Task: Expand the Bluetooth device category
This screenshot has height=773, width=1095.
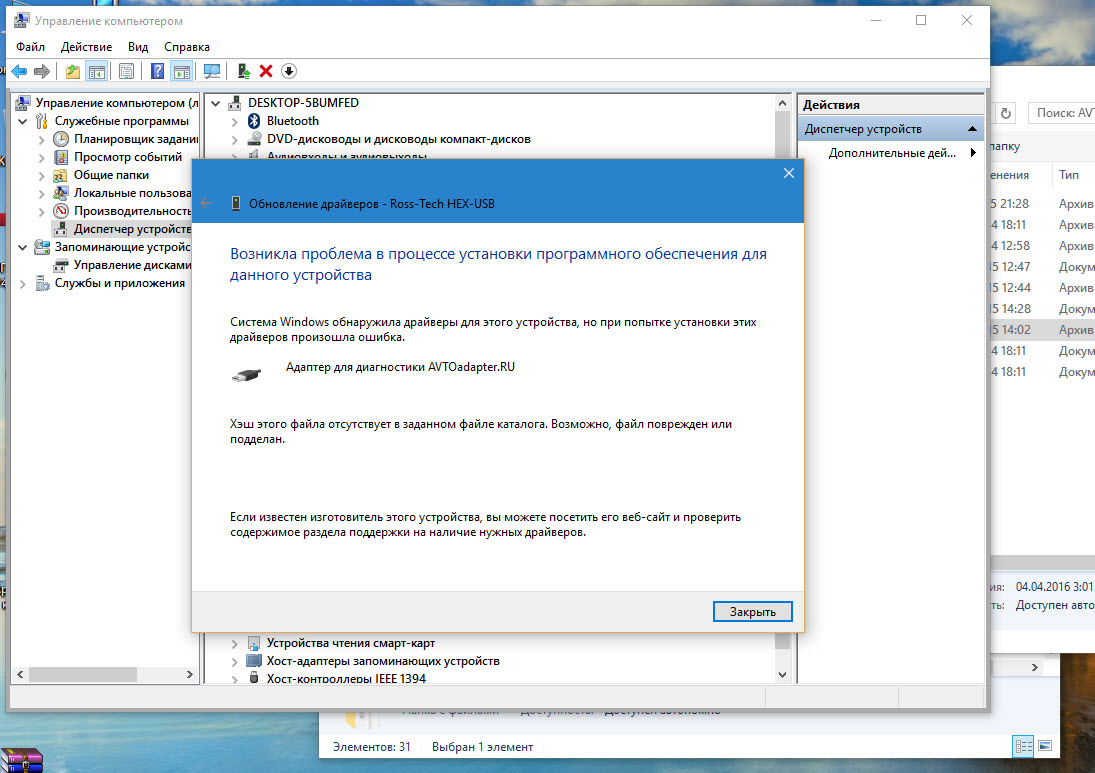Action: click(x=236, y=121)
